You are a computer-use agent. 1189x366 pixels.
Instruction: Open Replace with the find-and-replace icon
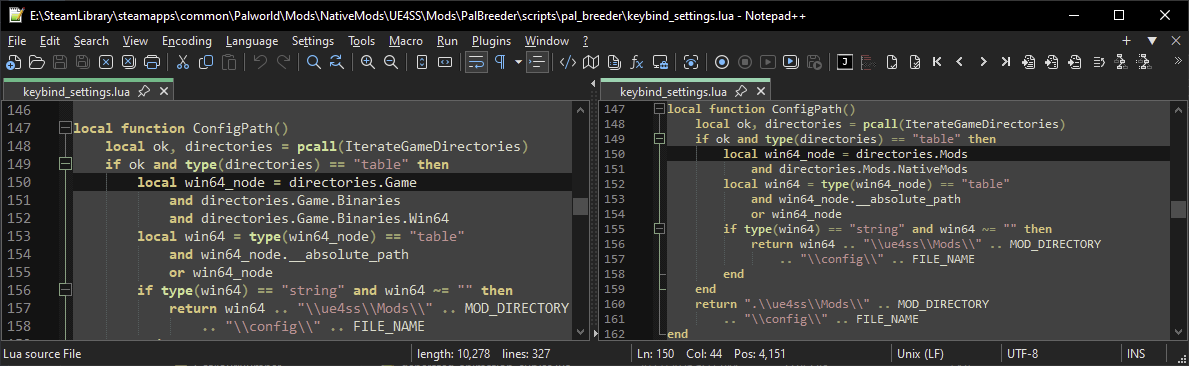(337, 62)
